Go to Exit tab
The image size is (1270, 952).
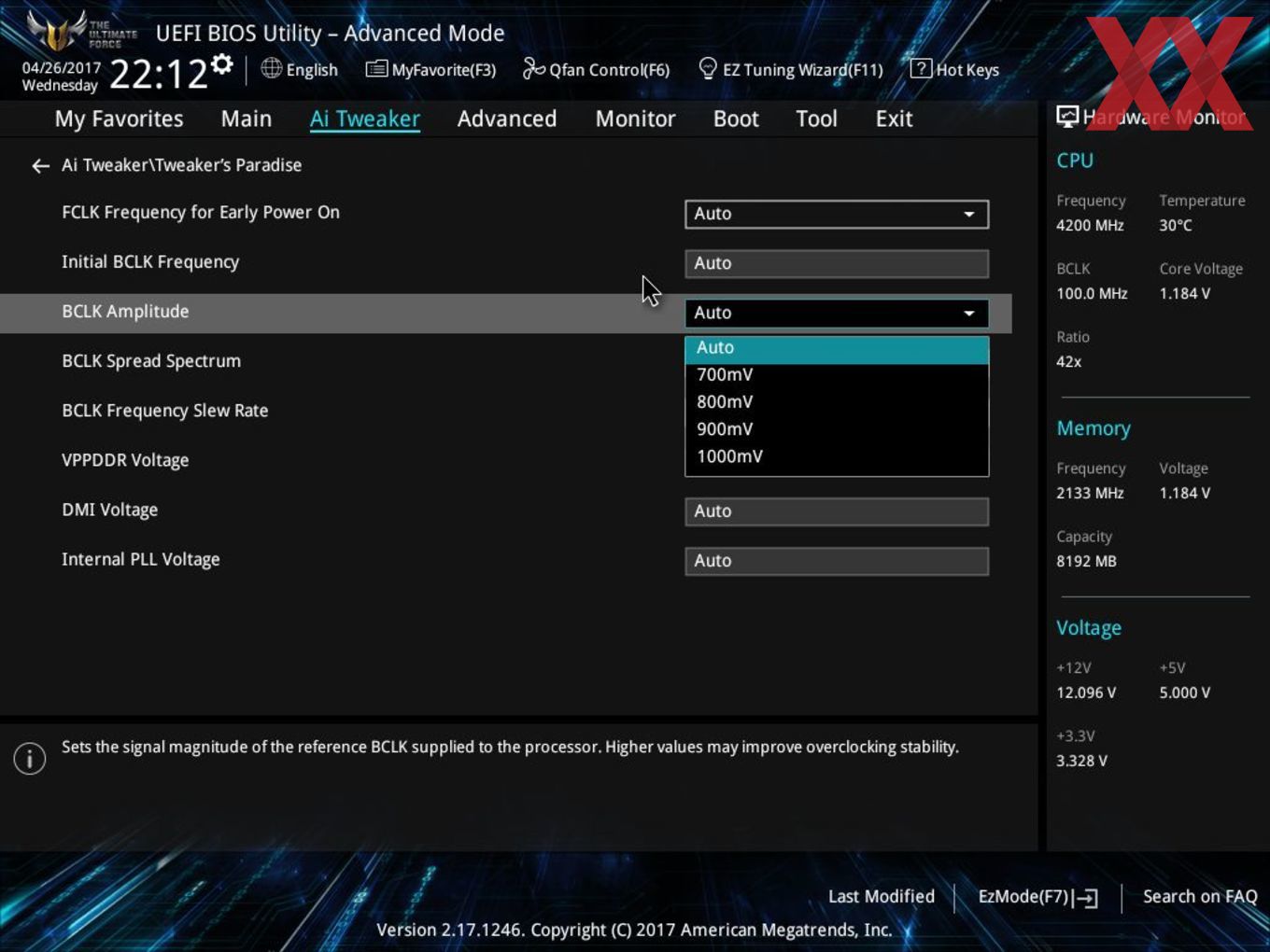click(x=894, y=119)
